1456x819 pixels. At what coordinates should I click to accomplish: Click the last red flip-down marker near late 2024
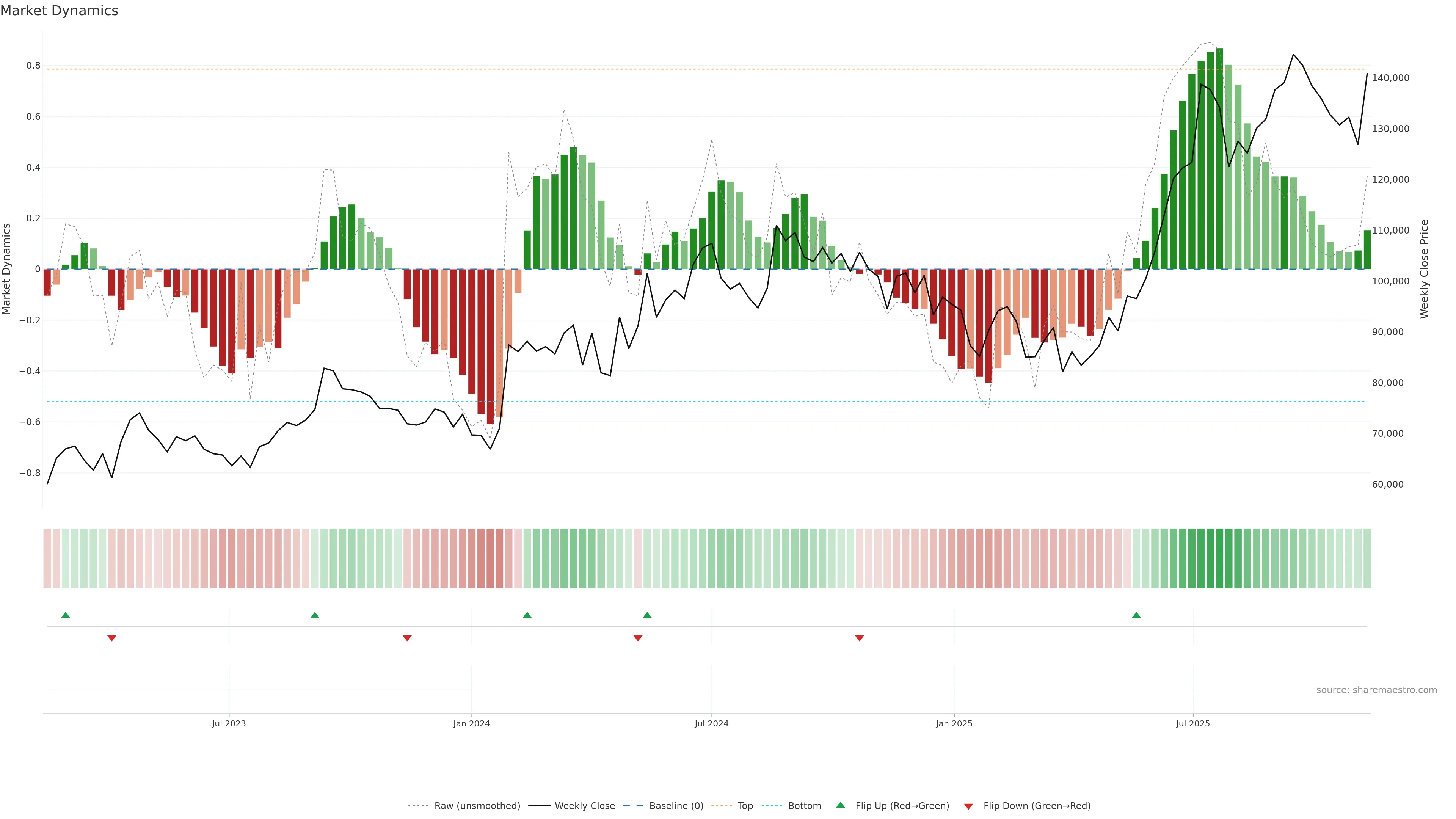pos(859,638)
